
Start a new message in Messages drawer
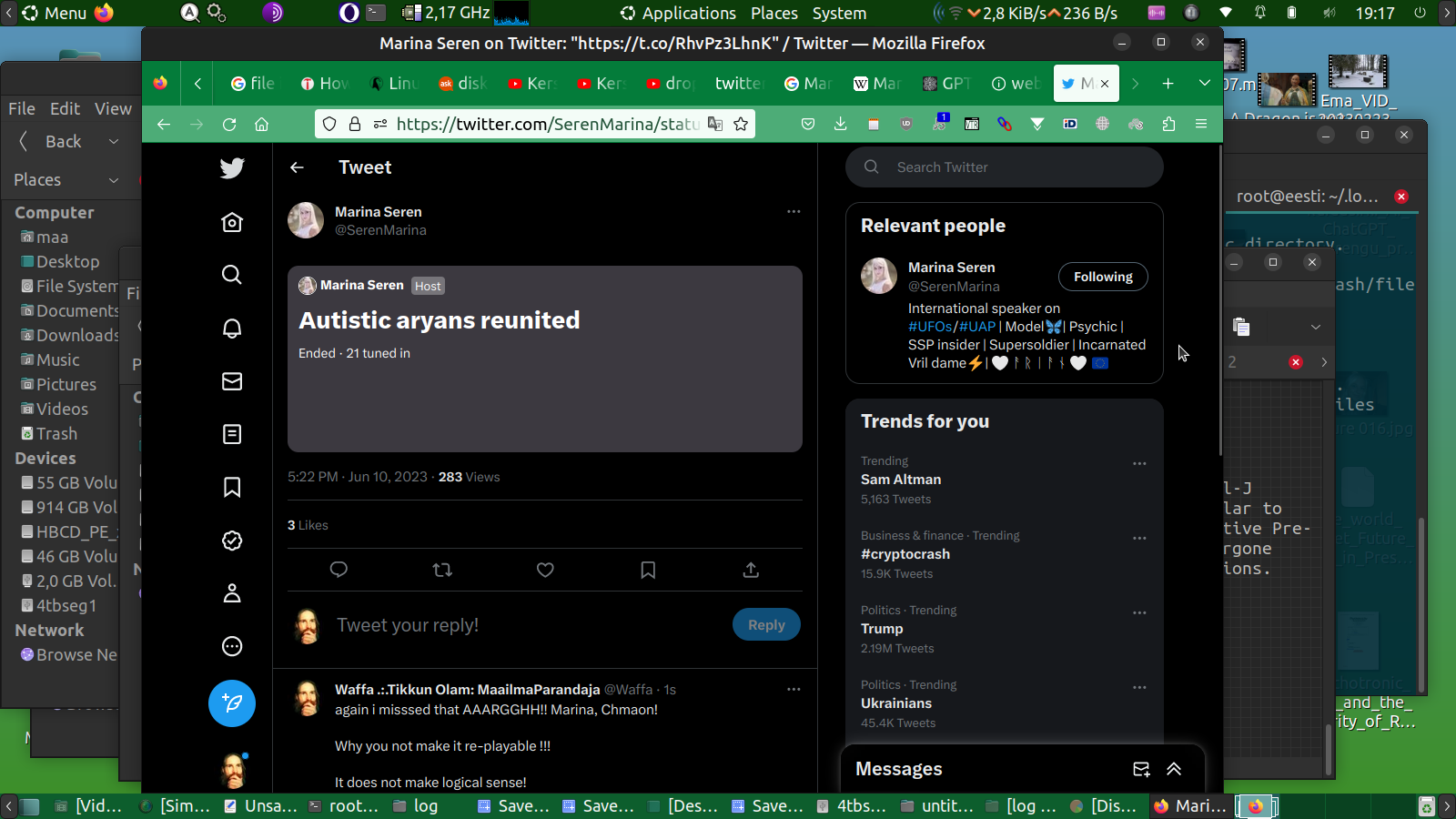[1141, 769]
